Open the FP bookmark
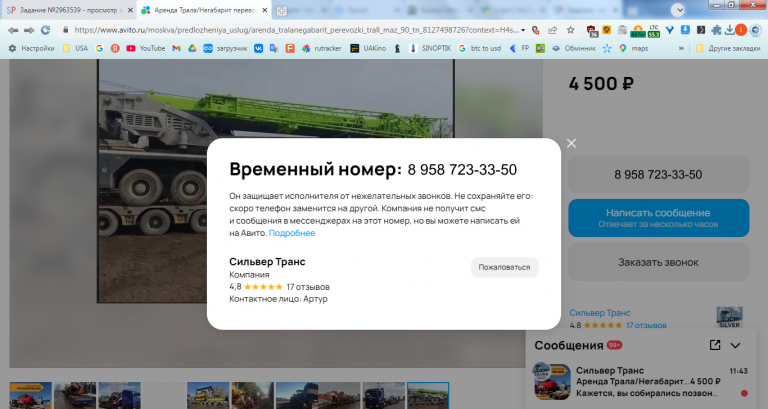This screenshot has height=409, width=768. 520,48
